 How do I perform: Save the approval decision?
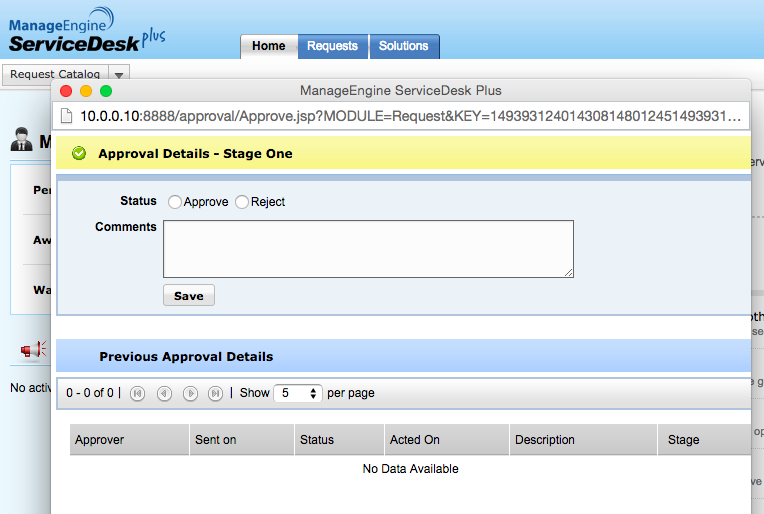click(x=189, y=296)
